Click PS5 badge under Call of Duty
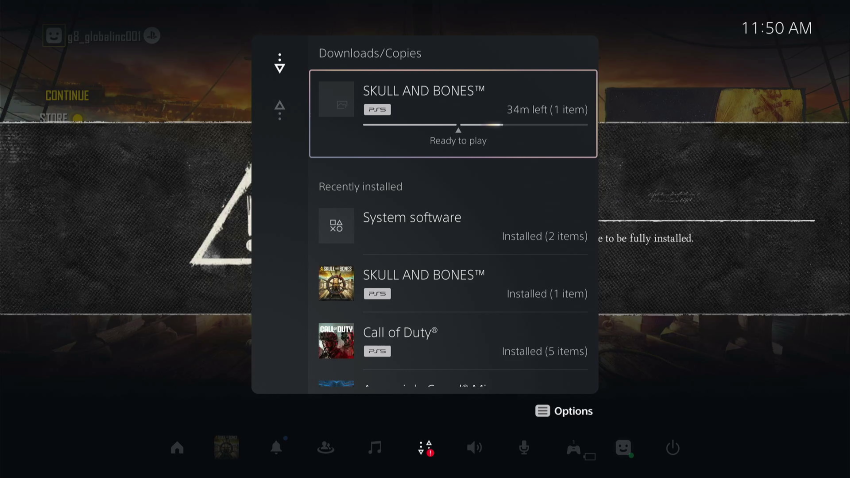Image resolution: width=850 pixels, height=478 pixels. pos(377,351)
